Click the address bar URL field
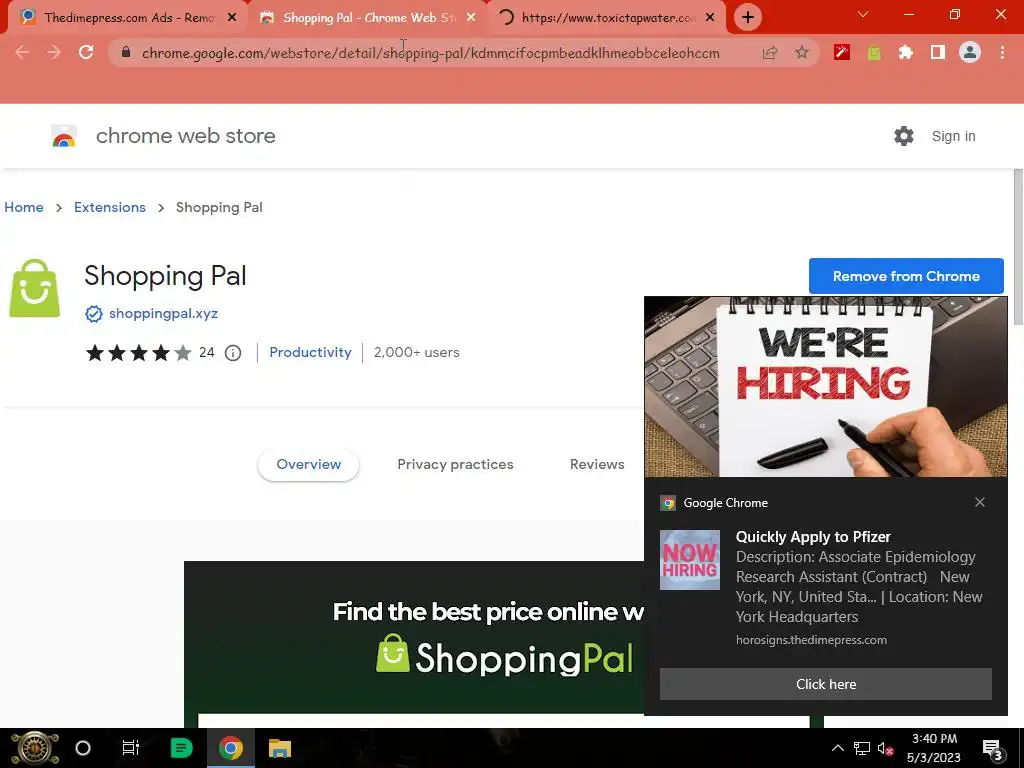Image resolution: width=1024 pixels, height=768 pixels. pyautogui.click(x=431, y=53)
